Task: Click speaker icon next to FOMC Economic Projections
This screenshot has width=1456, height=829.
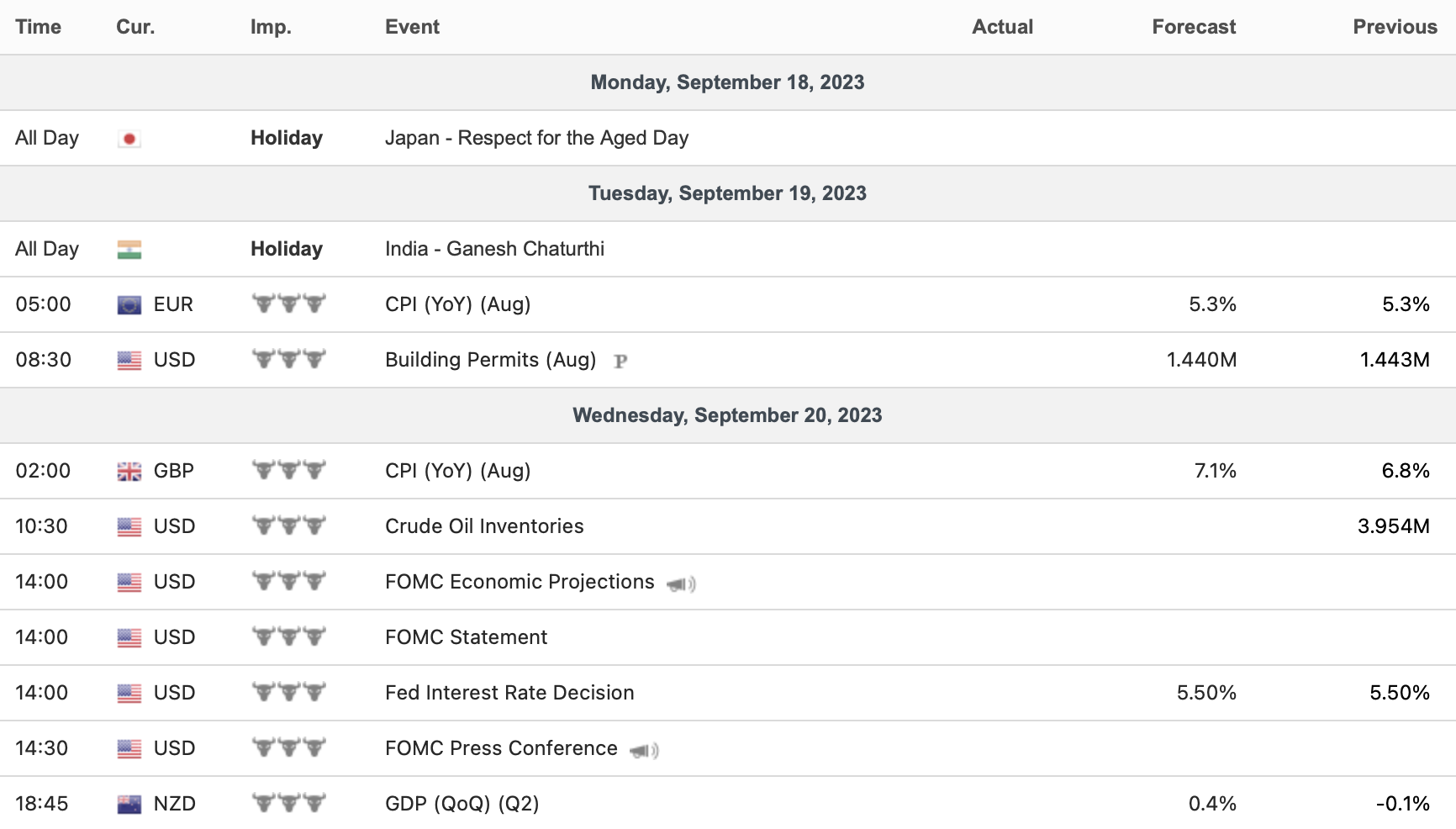Action: (x=680, y=583)
